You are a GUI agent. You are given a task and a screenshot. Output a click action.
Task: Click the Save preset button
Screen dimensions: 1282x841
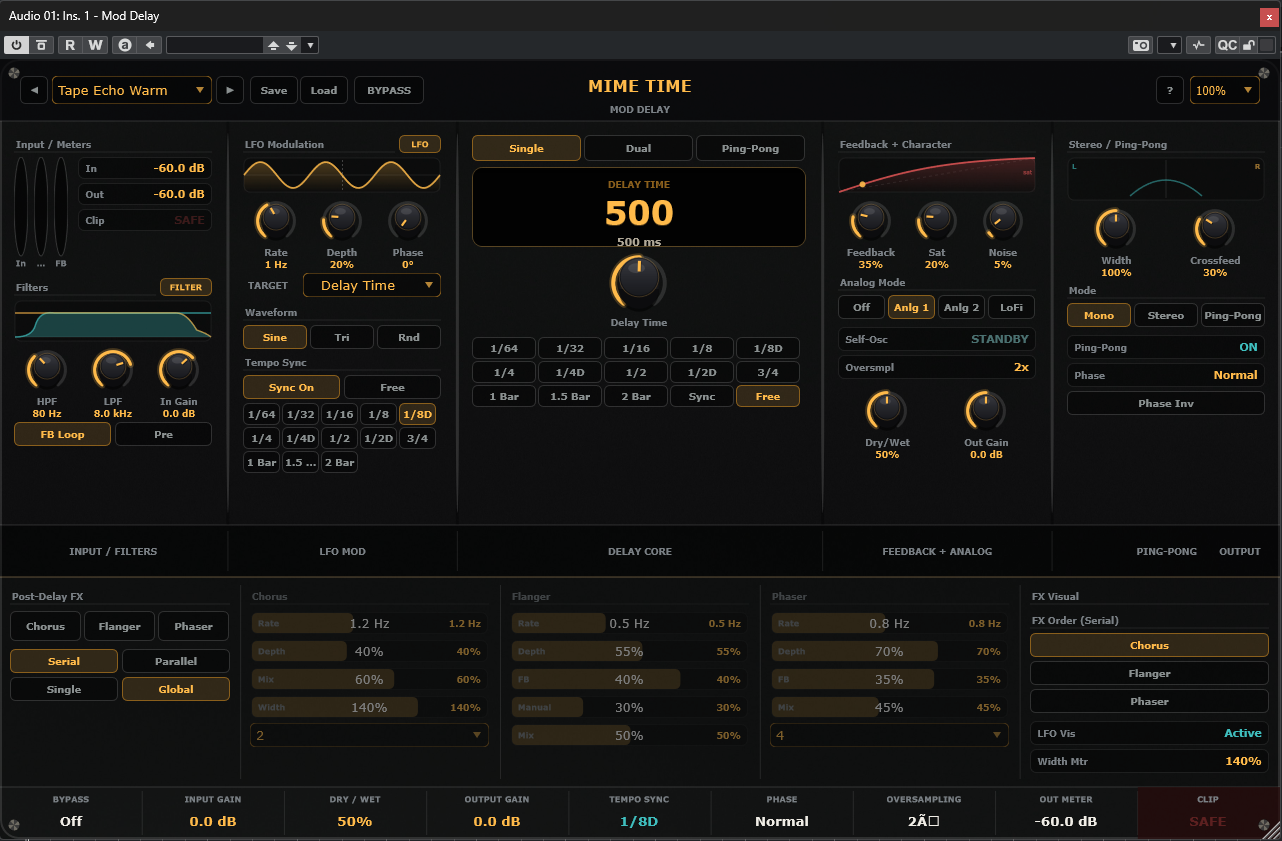(274, 90)
